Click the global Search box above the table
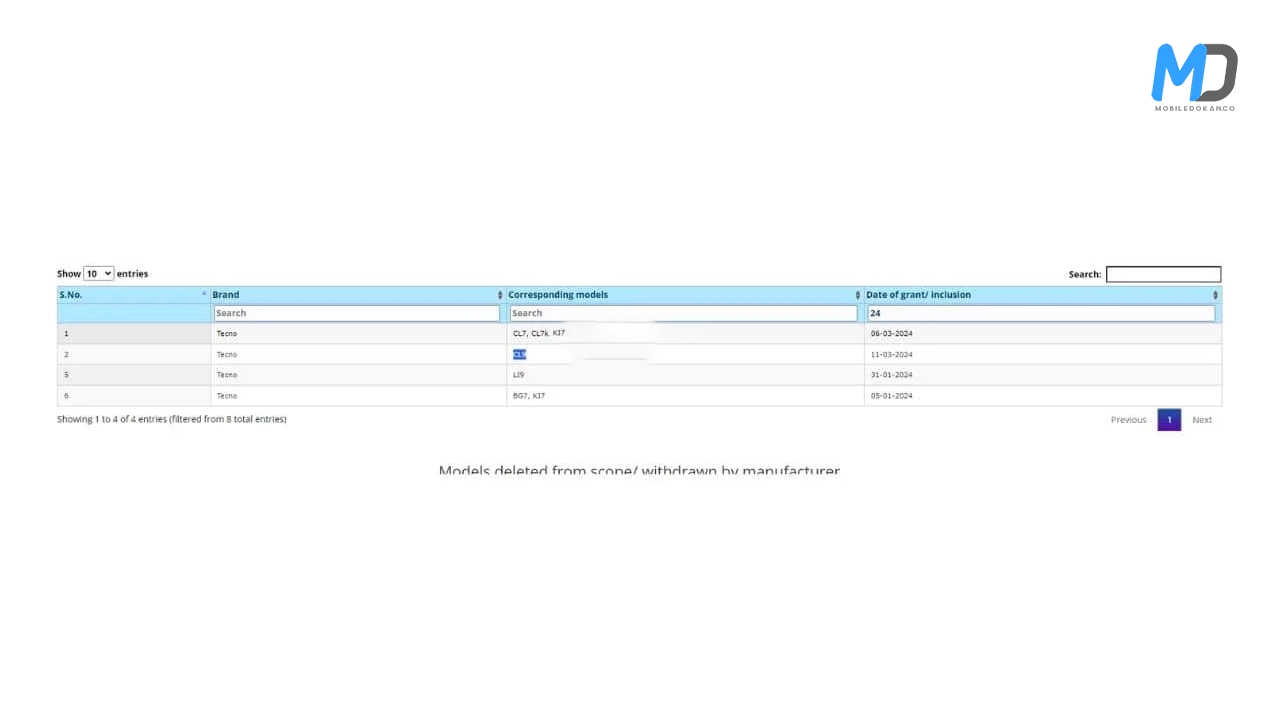Screen dimensions: 1280x720 1163,274
